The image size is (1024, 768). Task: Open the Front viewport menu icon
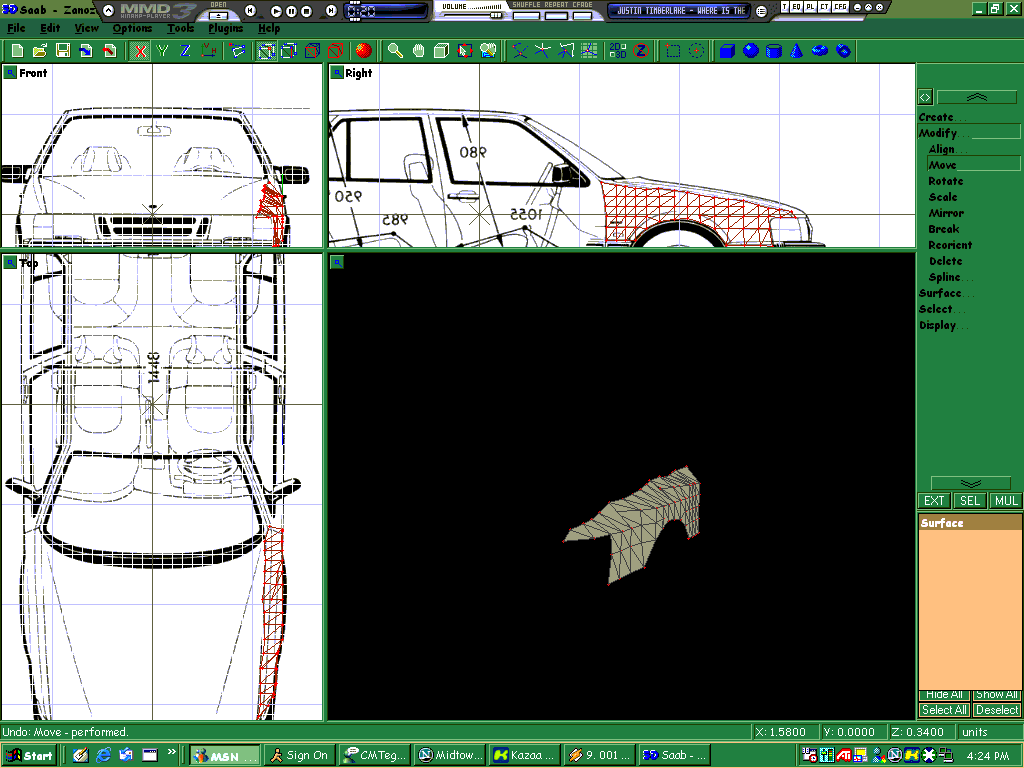tap(10, 73)
